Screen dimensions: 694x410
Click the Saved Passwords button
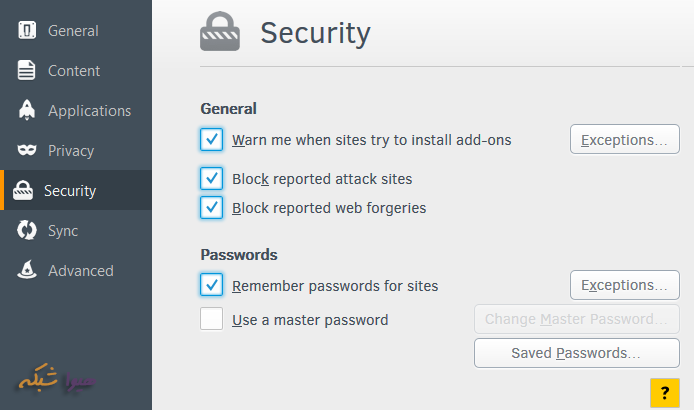tap(576, 353)
